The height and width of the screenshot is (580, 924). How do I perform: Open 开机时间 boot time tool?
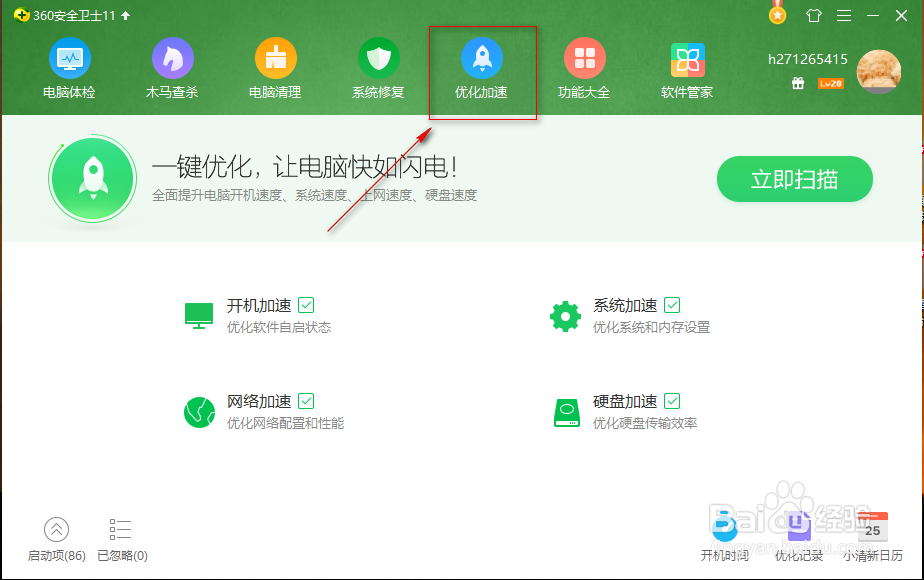click(x=724, y=537)
